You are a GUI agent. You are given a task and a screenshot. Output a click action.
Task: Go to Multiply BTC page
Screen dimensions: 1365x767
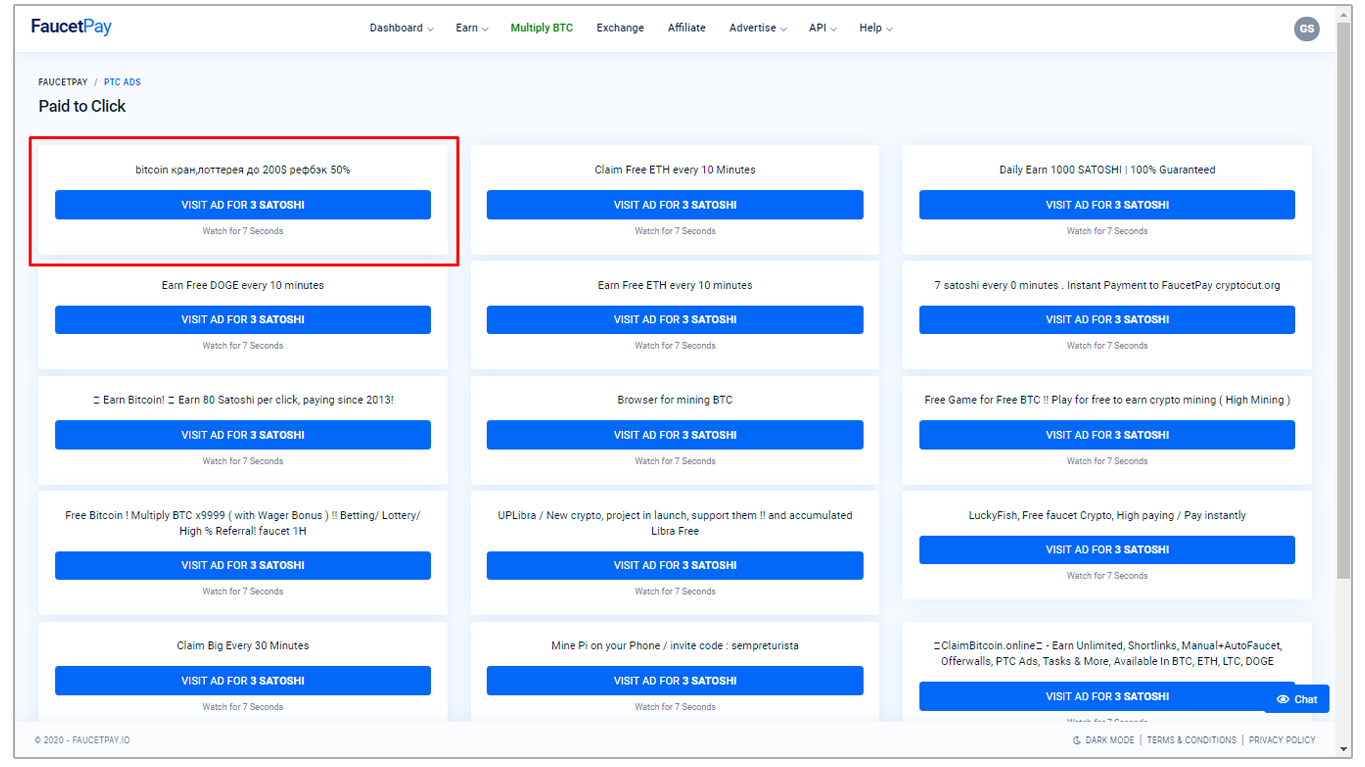click(x=542, y=28)
